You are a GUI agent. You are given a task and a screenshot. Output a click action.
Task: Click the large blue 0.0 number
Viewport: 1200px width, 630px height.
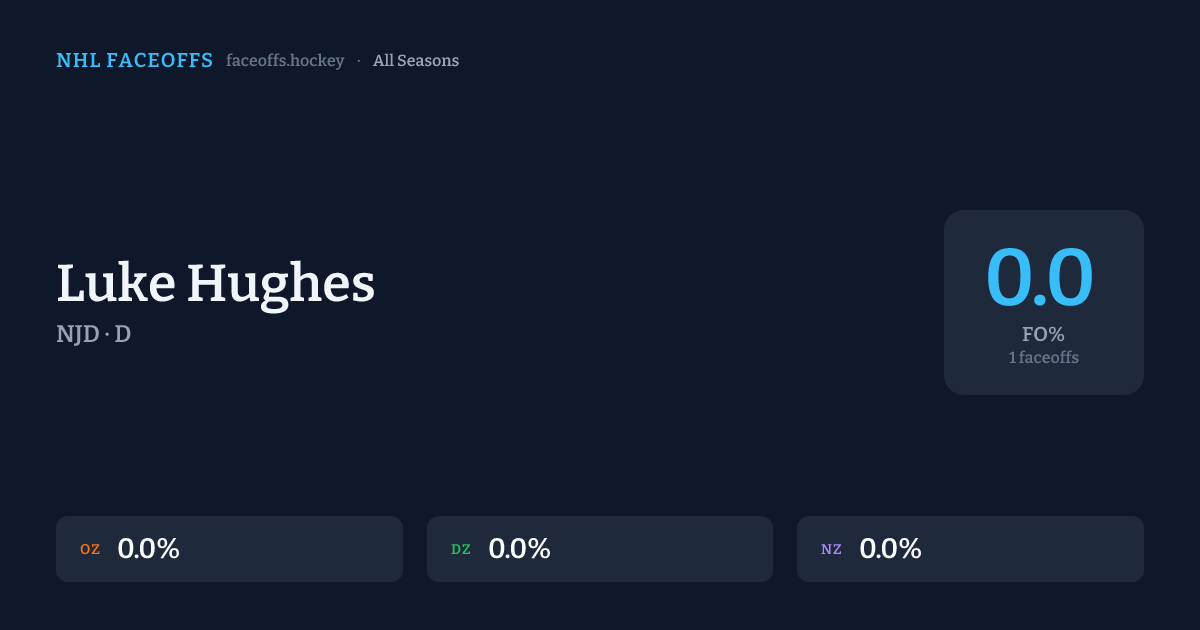1040,277
